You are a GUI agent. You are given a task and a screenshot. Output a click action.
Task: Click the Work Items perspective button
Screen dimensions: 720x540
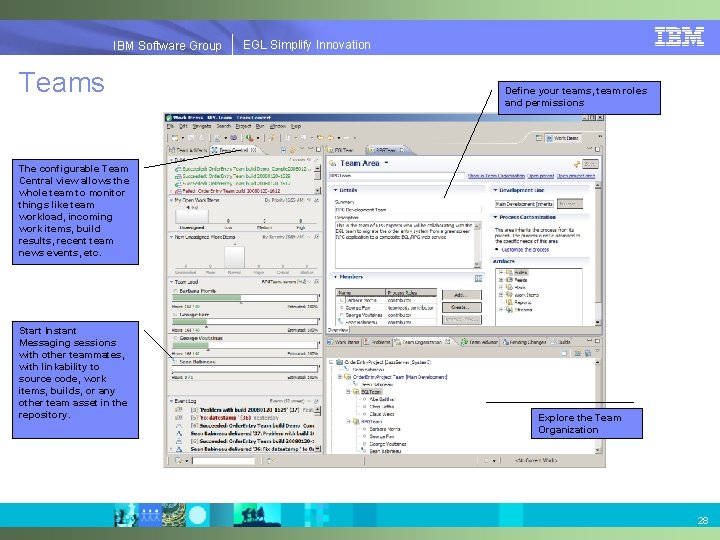pyautogui.click(x=563, y=138)
